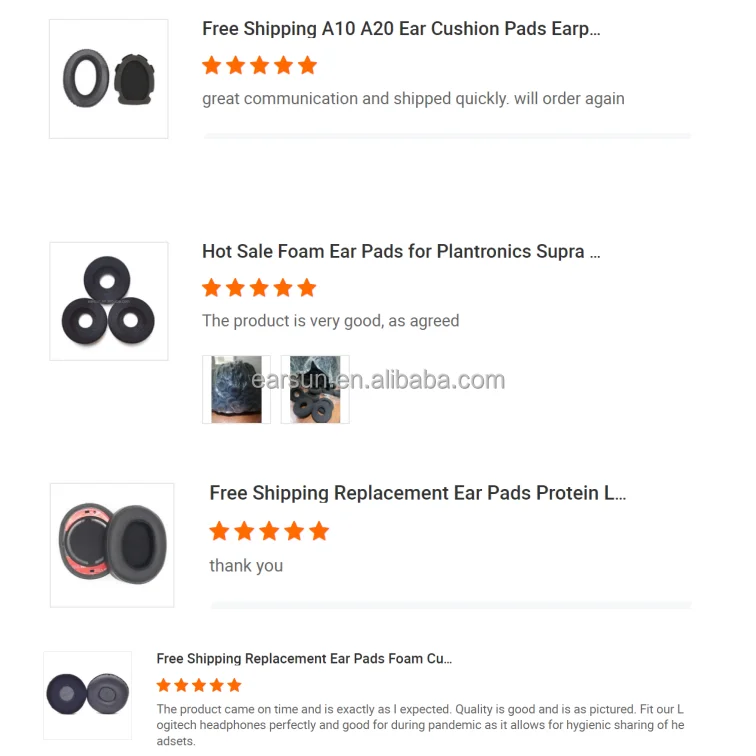View second review photo showing black foam pads
The width and height of the screenshot is (756, 756).
click(315, 390)
